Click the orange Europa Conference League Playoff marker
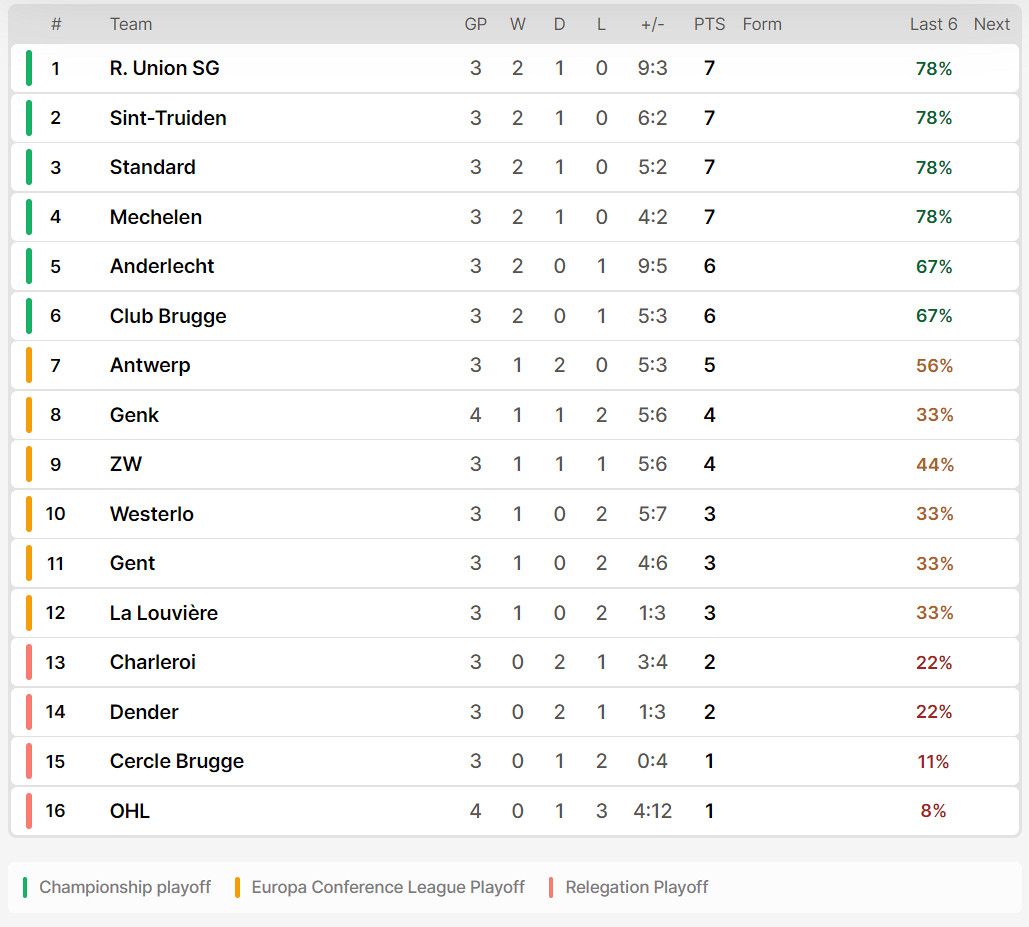1029x927 pixels. [237, 887]
